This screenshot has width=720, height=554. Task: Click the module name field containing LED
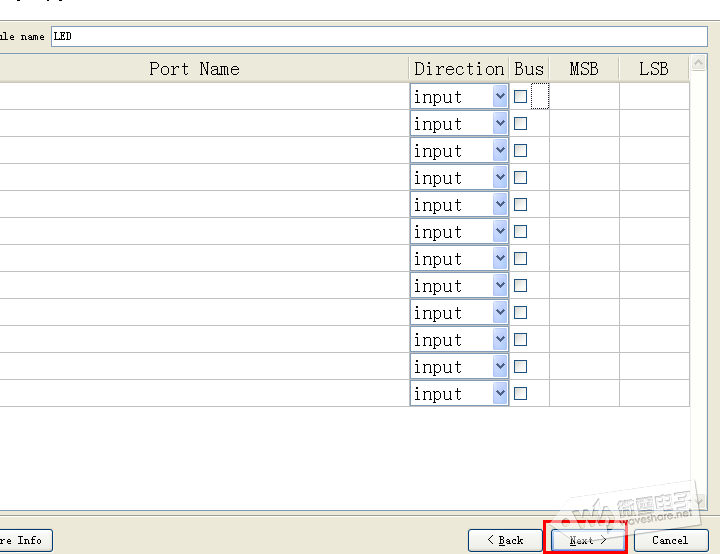point(378,37)
